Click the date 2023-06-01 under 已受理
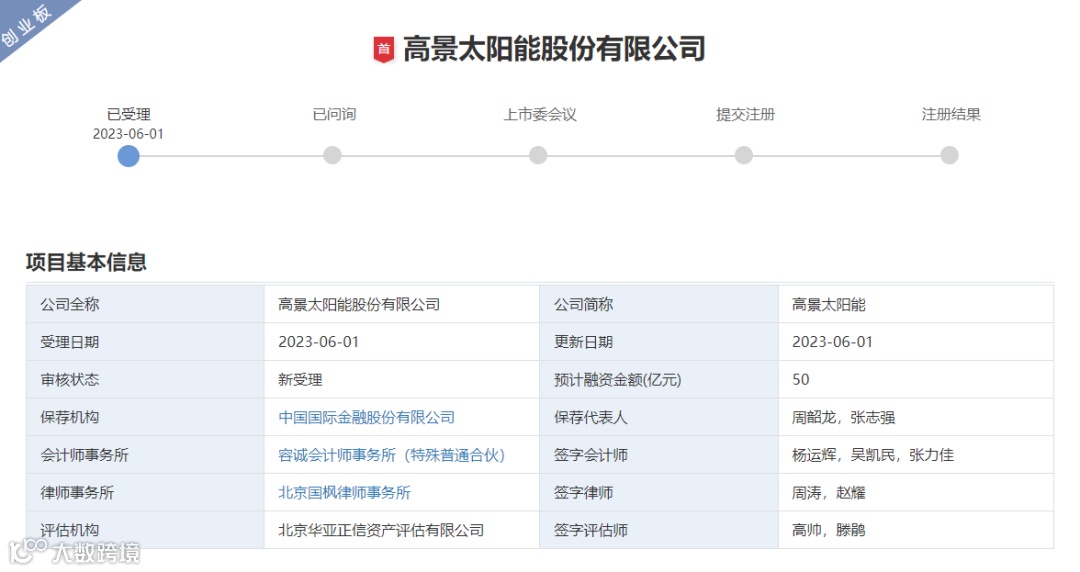Viewport: 1080px width, 572px height. click(x=129, y=134)
